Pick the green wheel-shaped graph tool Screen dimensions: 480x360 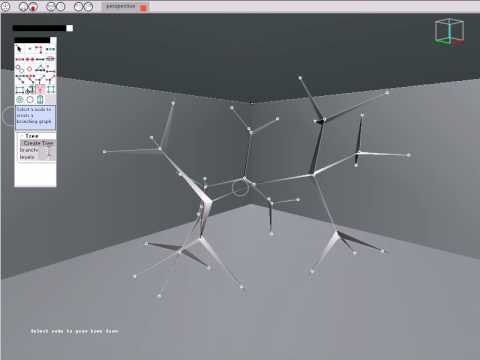tap(20, 99)
